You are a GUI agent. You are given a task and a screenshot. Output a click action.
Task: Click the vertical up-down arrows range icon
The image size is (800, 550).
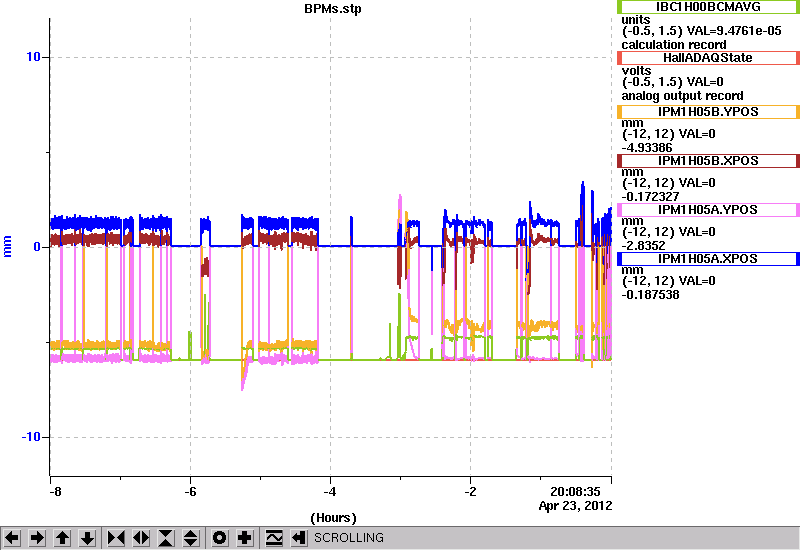(190, 538)
